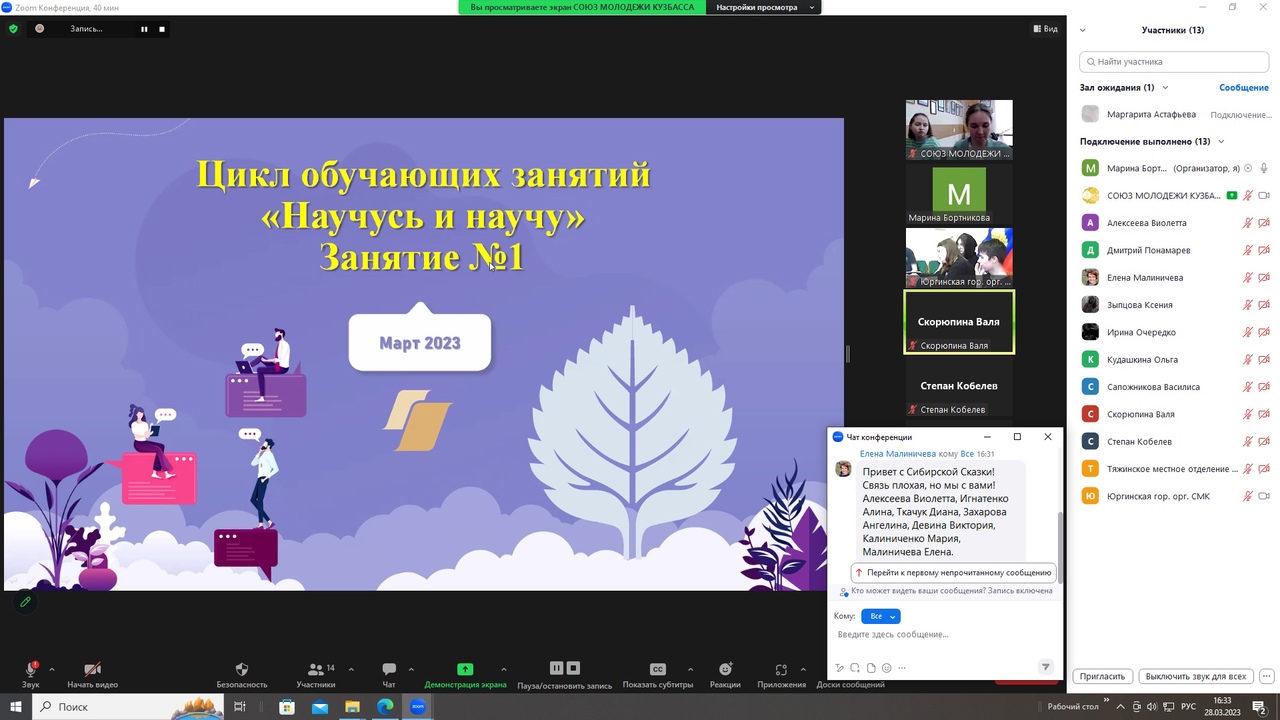This screenshot has width=1280, height=720.
Task: Select participant Ирина Очередко
Action: tap(1174, 332)
